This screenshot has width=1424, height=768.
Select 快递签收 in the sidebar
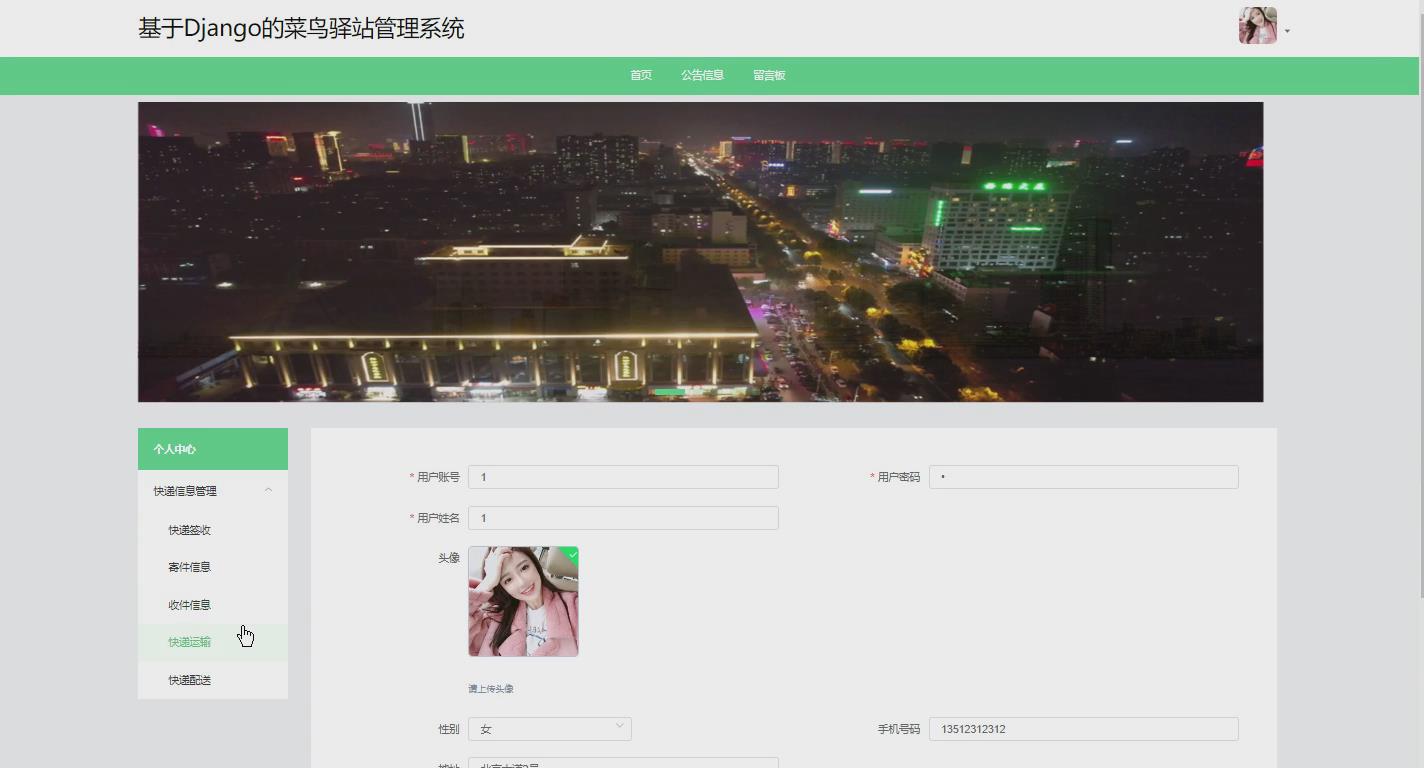188,529
